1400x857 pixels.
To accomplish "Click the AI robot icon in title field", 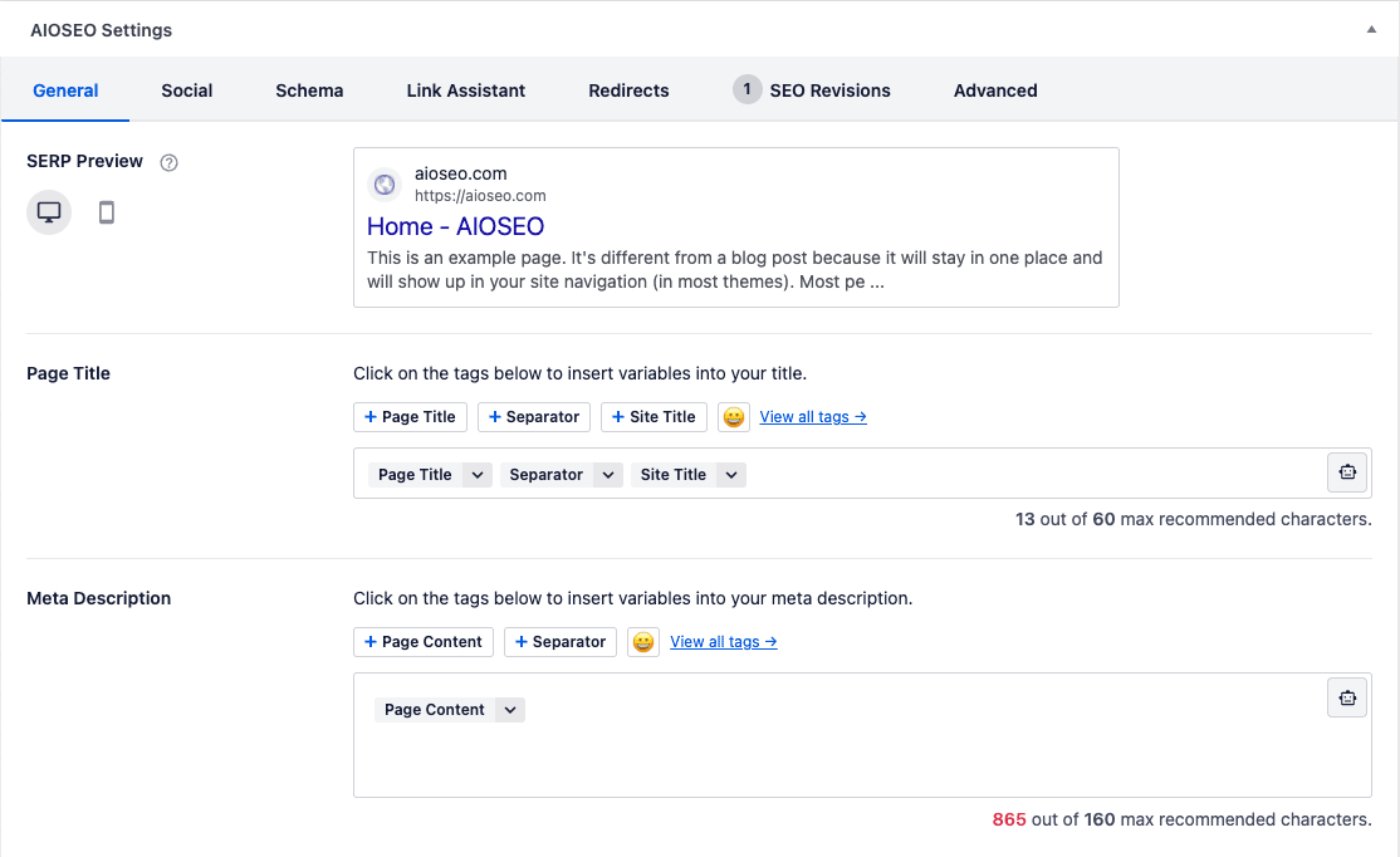I will point(1347,473).
